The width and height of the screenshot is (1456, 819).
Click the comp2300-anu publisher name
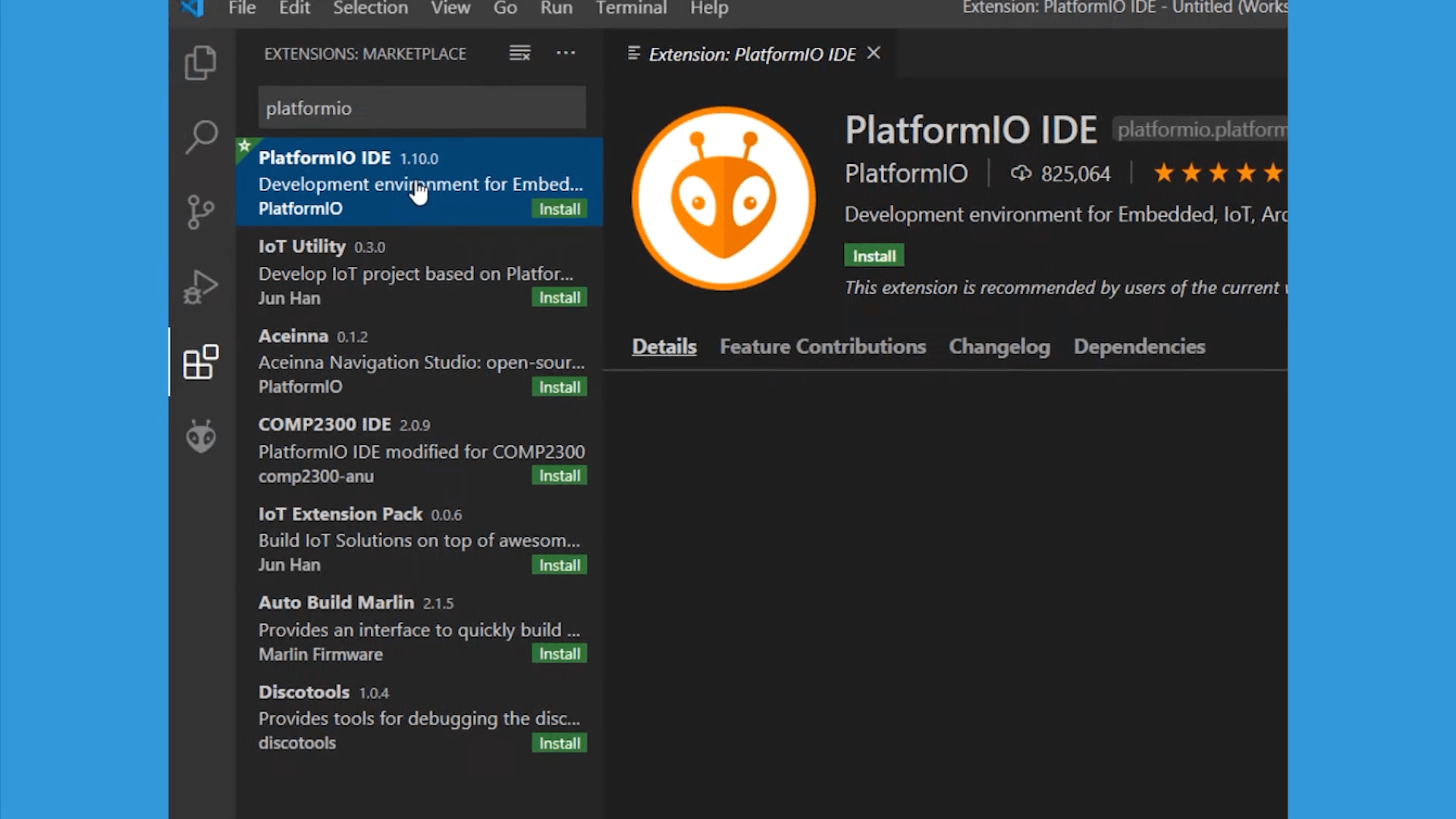pyautogui.click(x=315, y=477)
